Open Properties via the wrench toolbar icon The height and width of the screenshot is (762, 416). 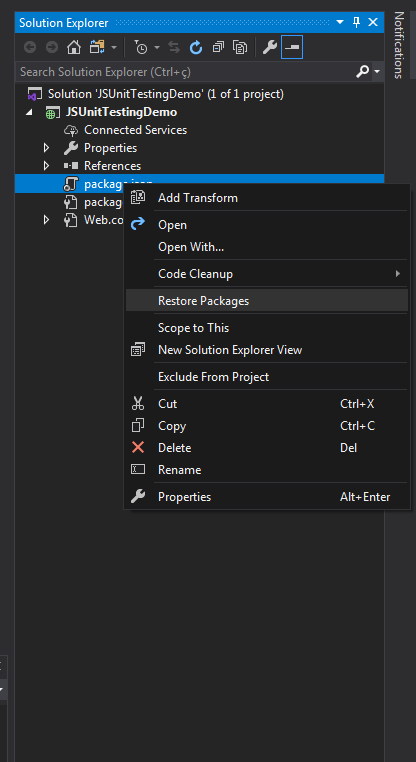[269, 47]
